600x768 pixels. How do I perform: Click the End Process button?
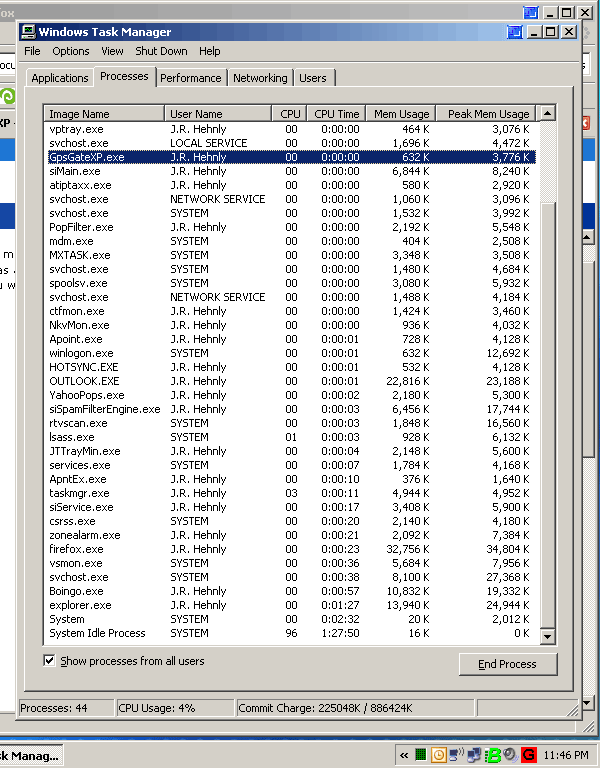pos(507,664)
